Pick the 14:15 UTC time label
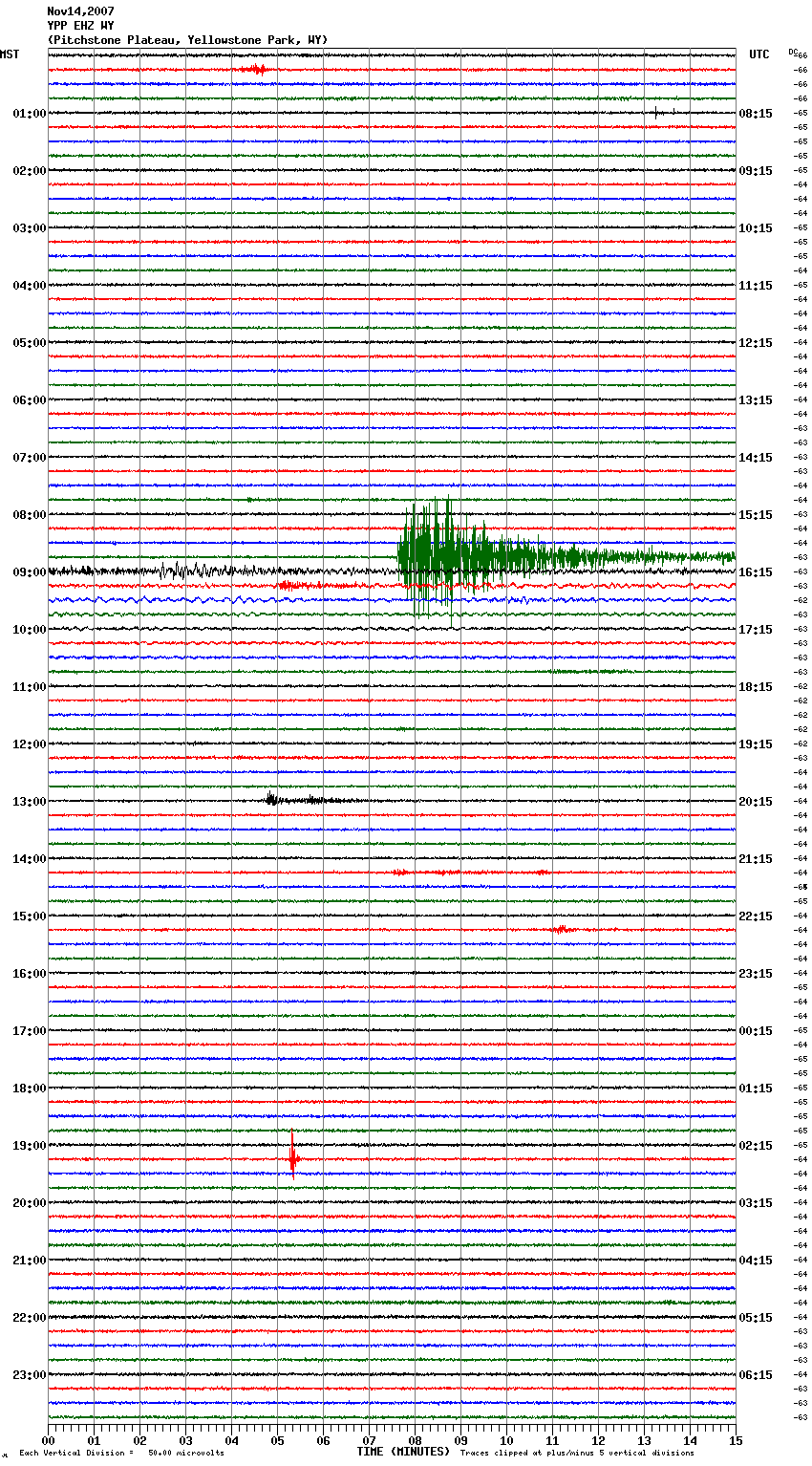 (x=756, y=458)
